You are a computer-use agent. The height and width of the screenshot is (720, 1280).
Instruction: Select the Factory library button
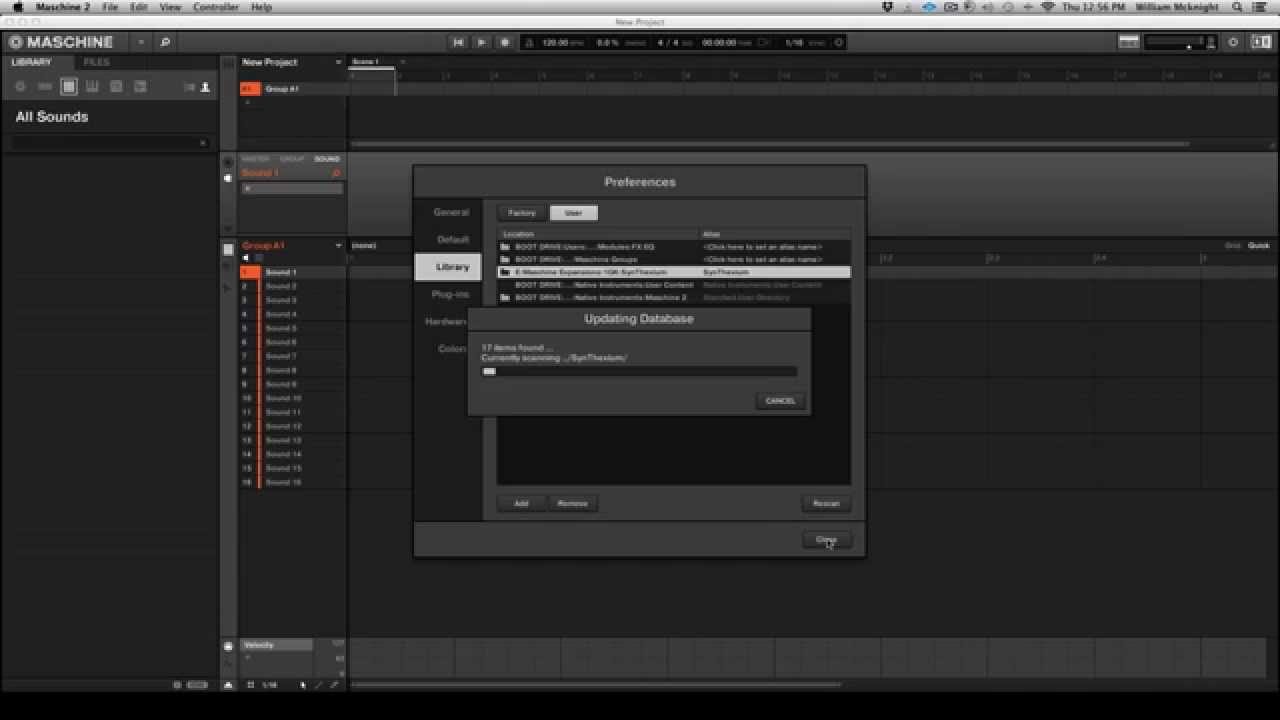[522, 213]
